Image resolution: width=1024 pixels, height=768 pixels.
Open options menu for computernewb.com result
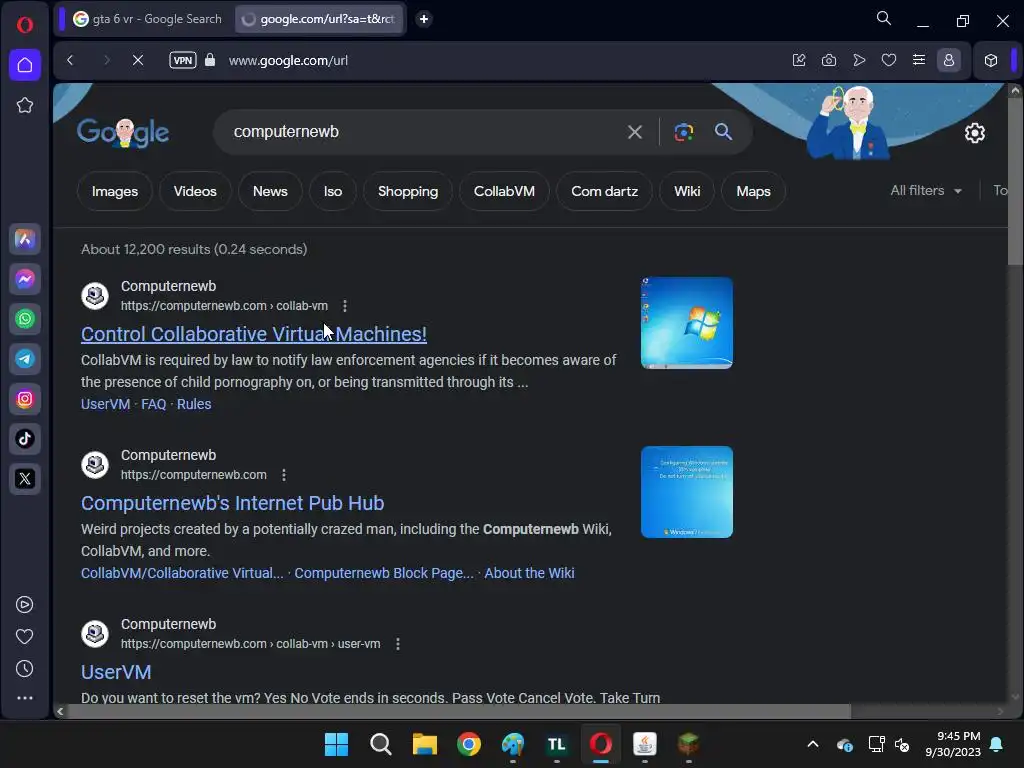[x=283, y=475]
